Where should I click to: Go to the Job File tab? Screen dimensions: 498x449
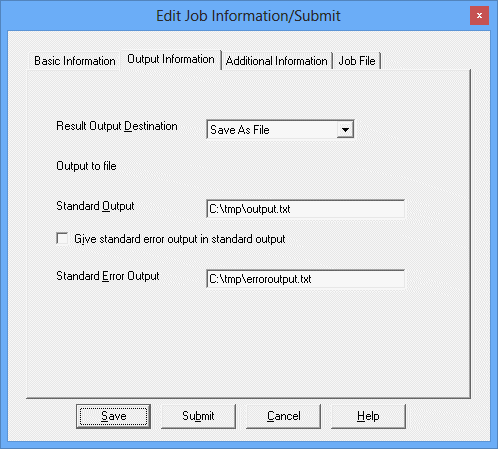[x=357, y=61]
